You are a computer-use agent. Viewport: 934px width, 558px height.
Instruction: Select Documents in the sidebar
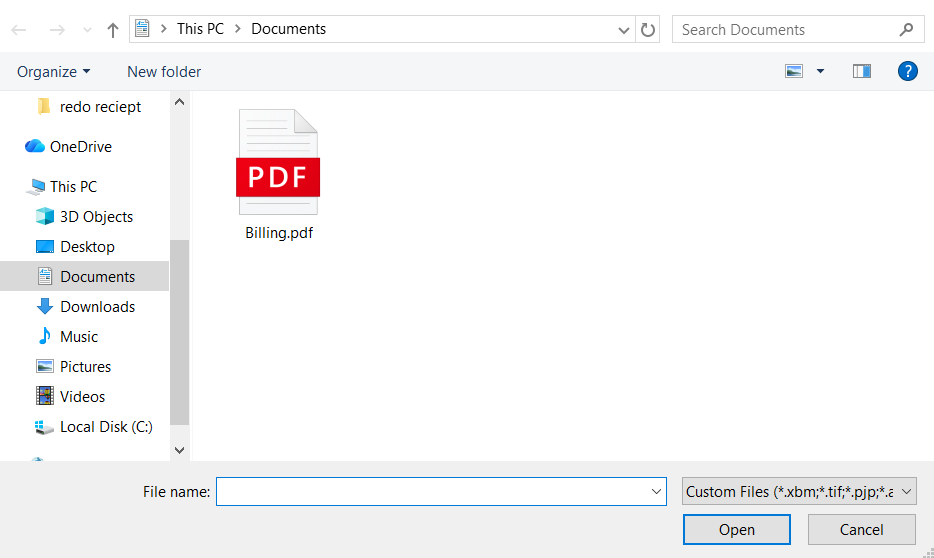click(85, 276)
